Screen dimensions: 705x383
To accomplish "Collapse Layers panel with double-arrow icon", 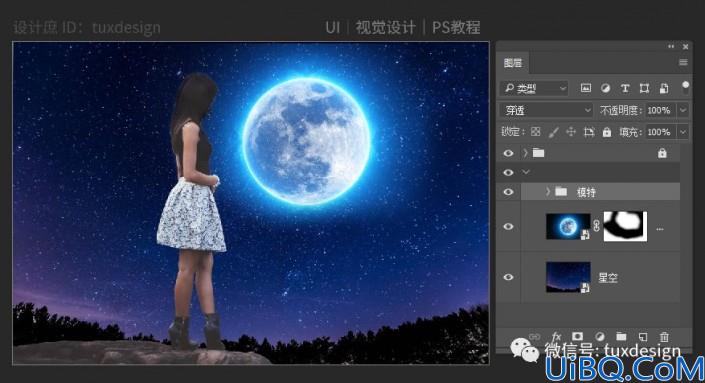I will coord(671,46).
